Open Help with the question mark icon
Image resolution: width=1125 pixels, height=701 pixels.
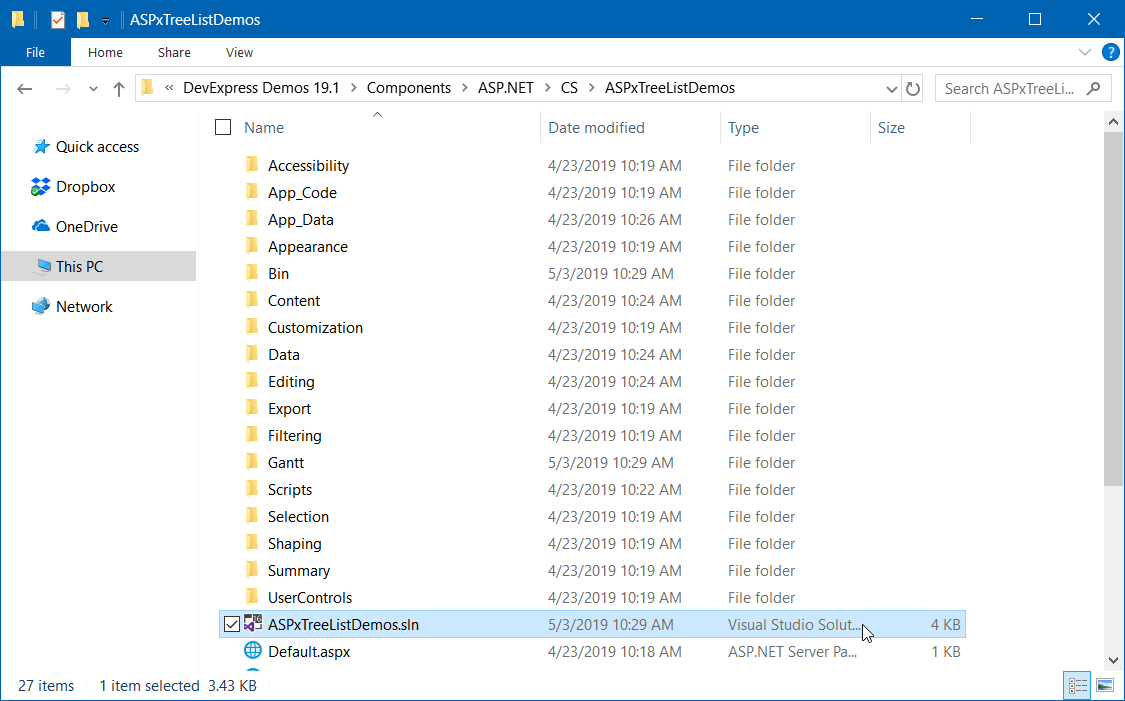coord(1110,52)
